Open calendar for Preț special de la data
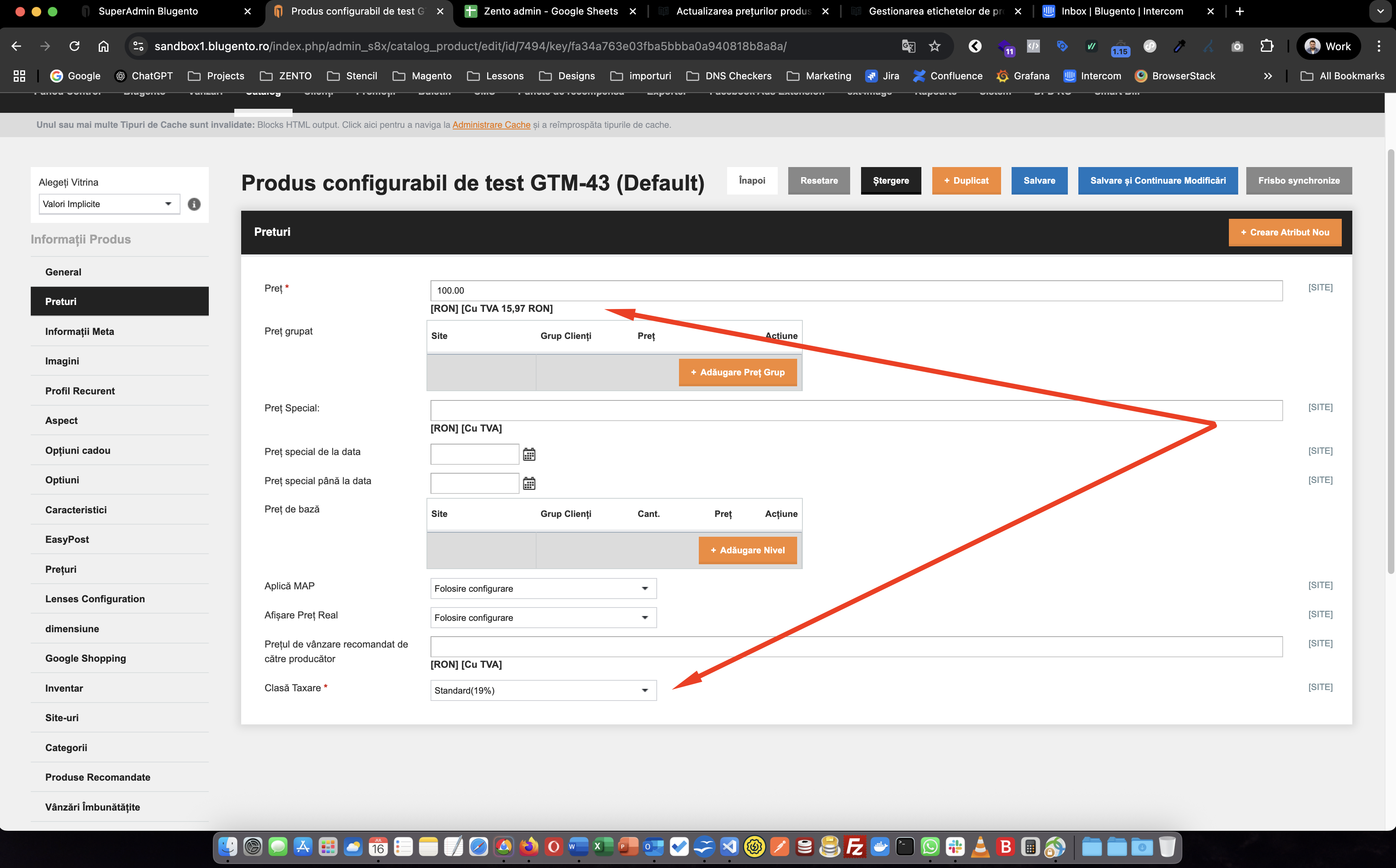This screenshot has width=1396, height=868. click(x=529, y=454)
